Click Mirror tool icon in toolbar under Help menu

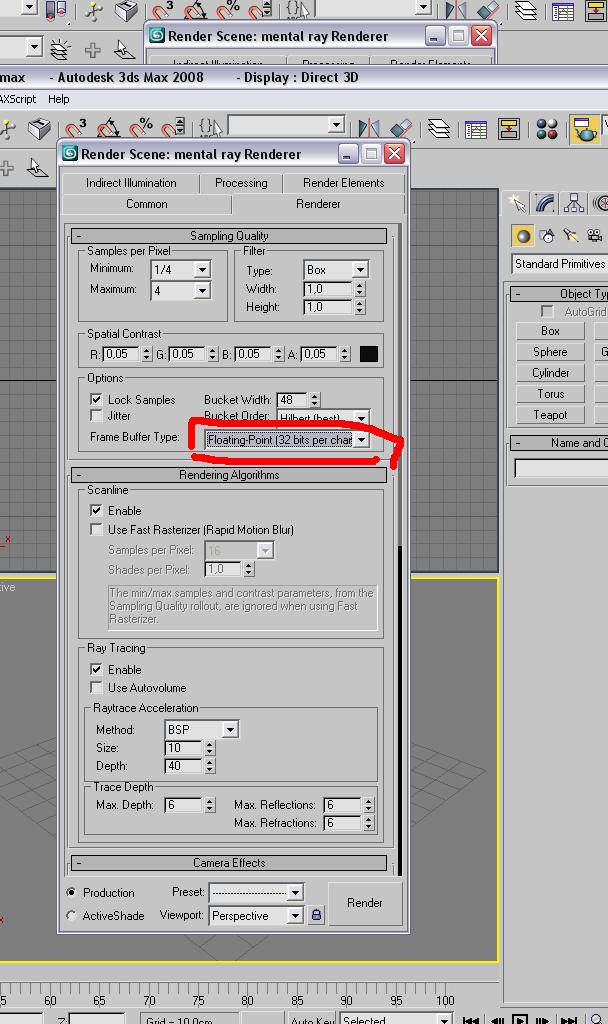point(369,129)
